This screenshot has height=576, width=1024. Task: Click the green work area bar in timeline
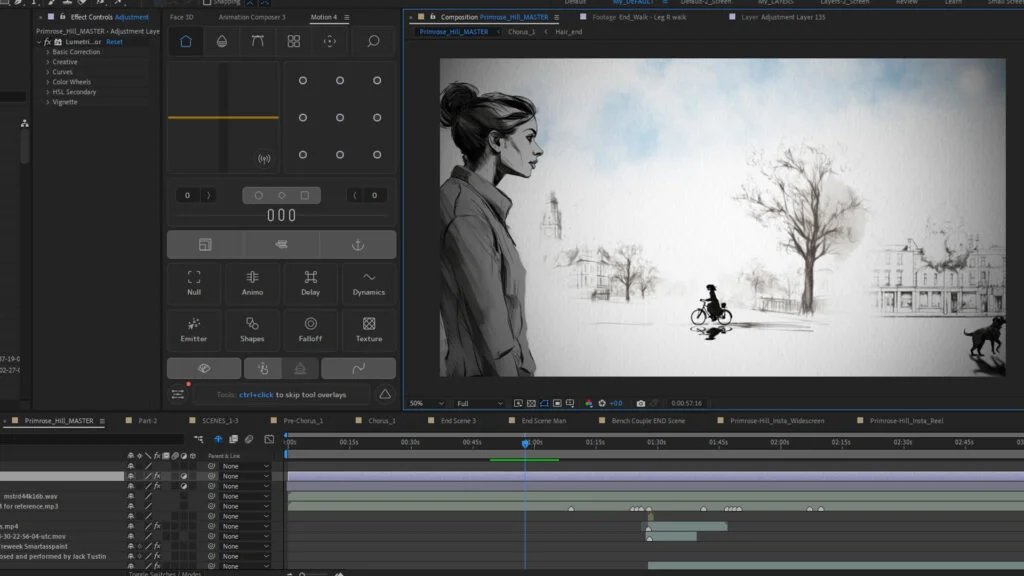tap(524, 460)
